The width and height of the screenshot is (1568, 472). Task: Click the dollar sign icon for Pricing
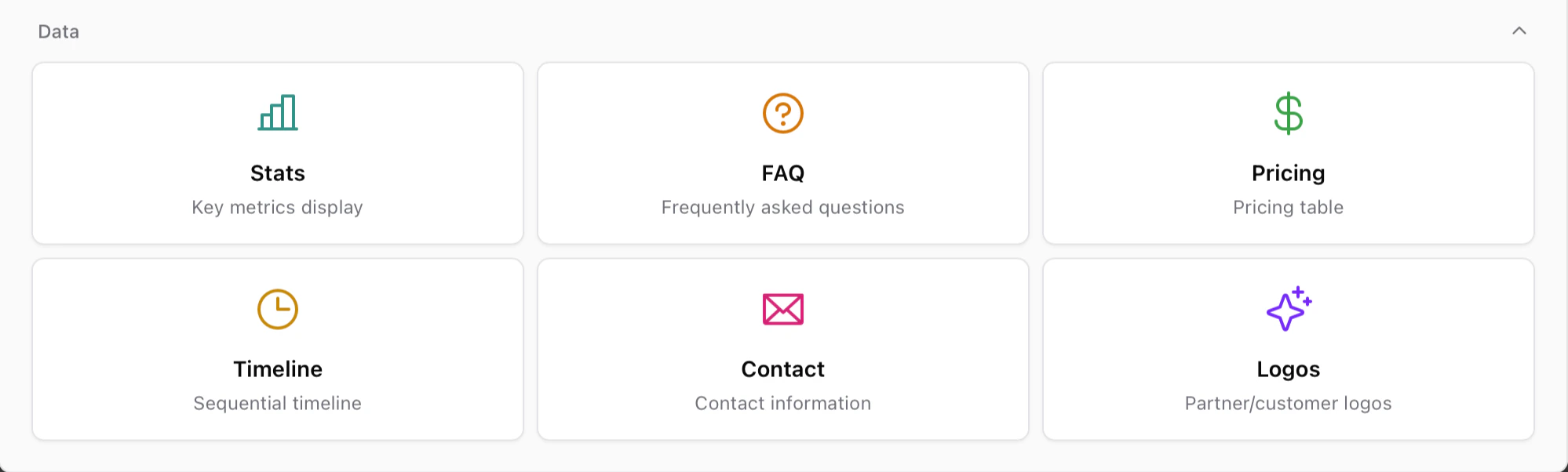1288,112
